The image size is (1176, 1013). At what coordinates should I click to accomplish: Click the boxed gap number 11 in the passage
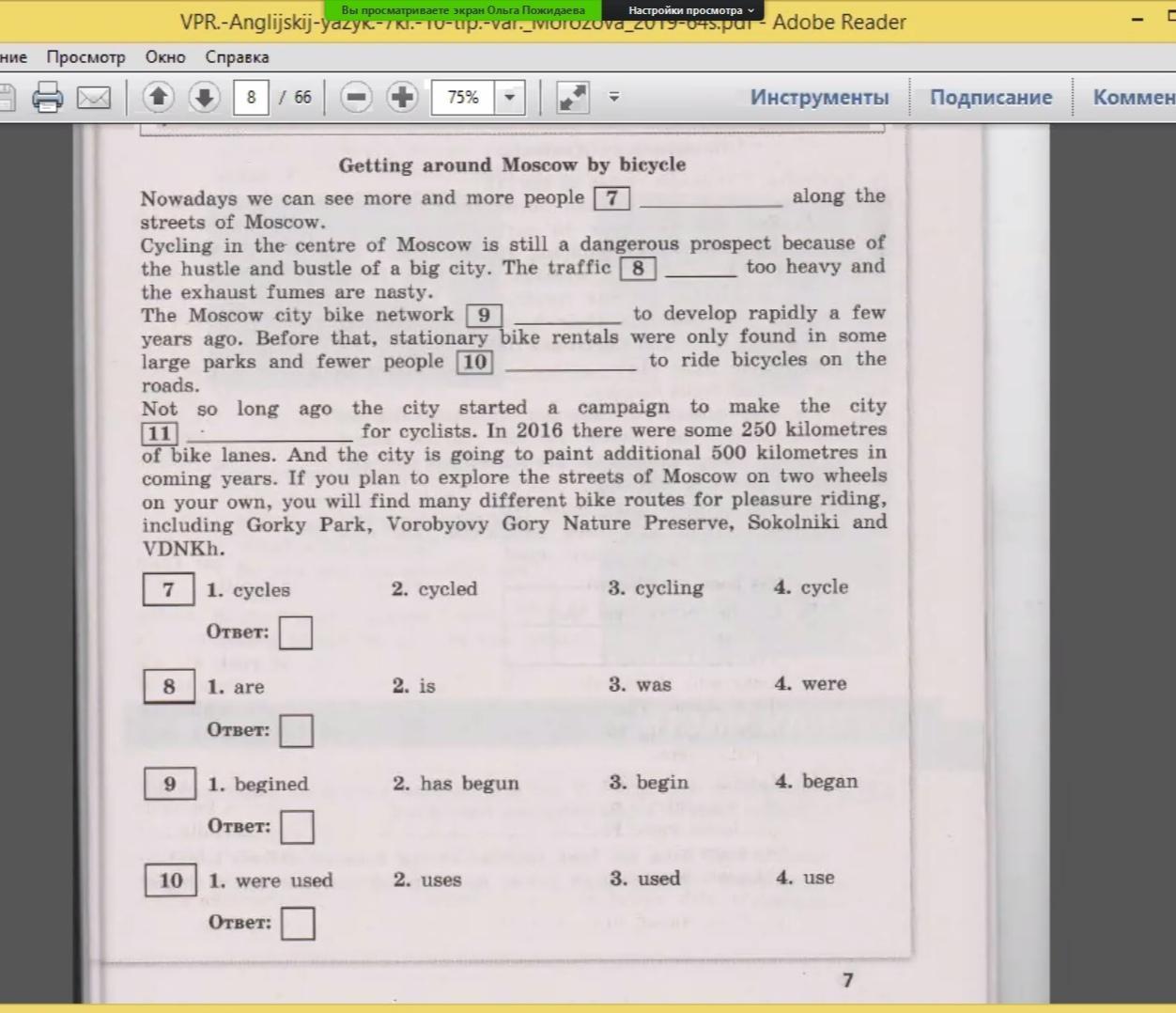[160, 433]
